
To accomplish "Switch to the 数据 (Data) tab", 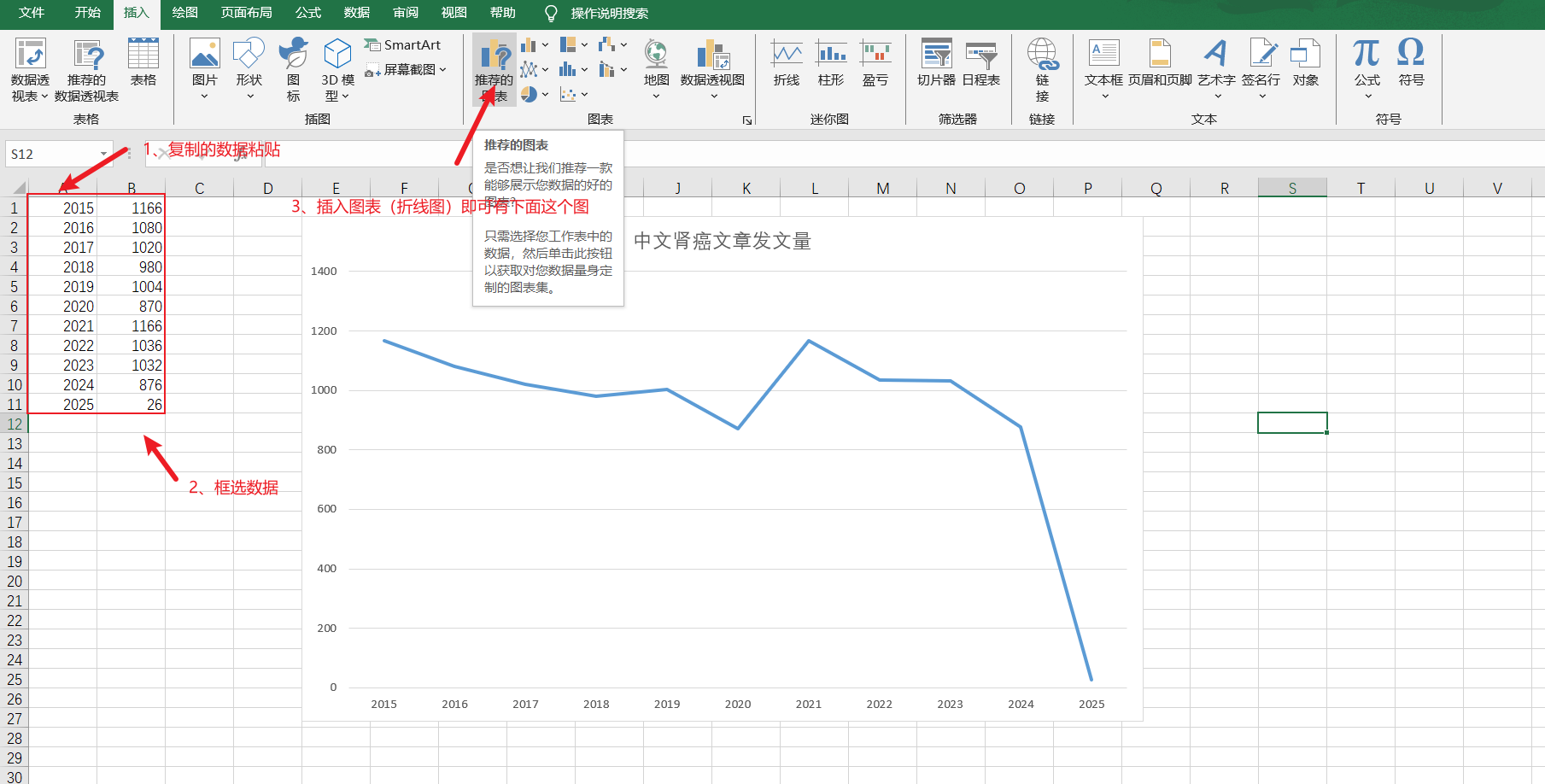I will click(x=357, y=13).
